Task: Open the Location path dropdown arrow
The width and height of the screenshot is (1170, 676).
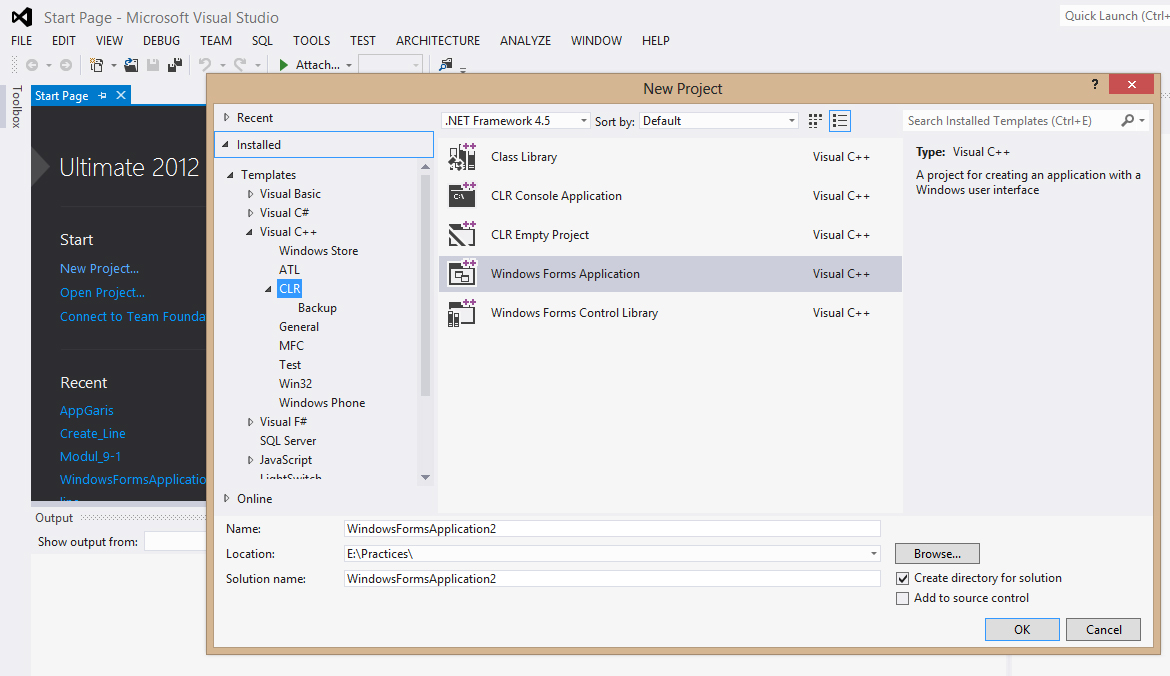Action: 873,554
